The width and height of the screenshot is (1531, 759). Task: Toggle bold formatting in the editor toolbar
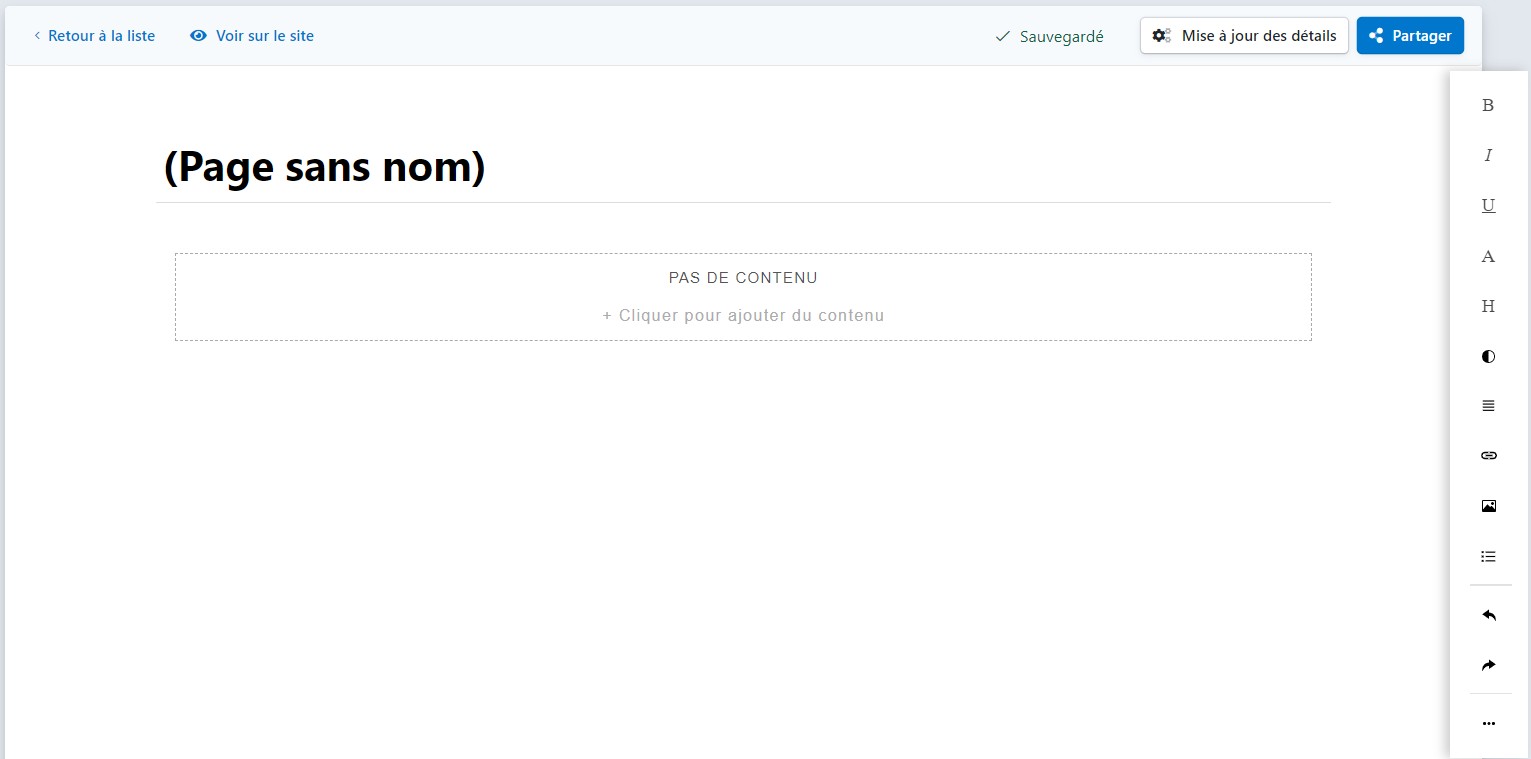[1488, 105]
